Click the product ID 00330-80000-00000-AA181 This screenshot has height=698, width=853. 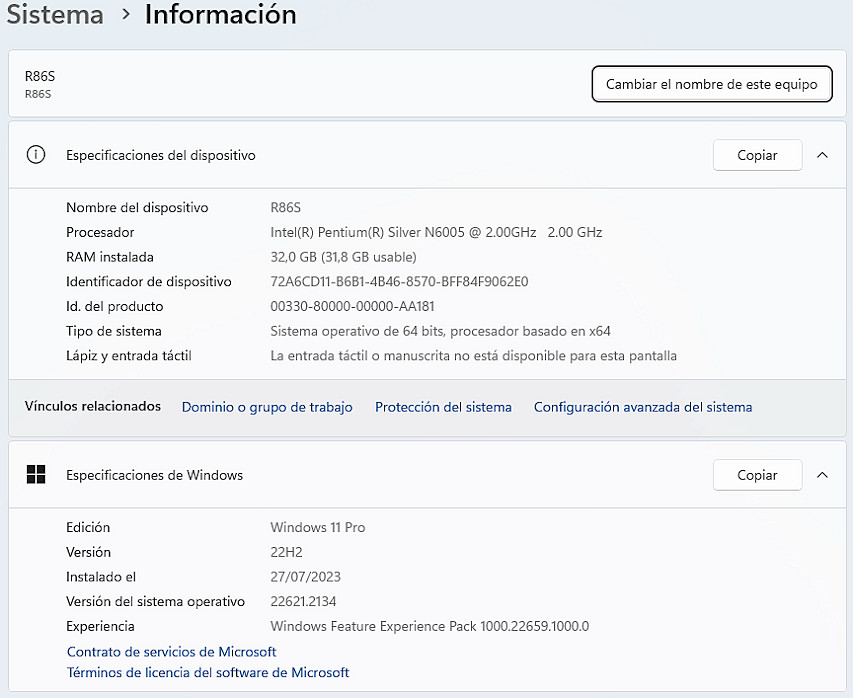[x=353, y=306]
